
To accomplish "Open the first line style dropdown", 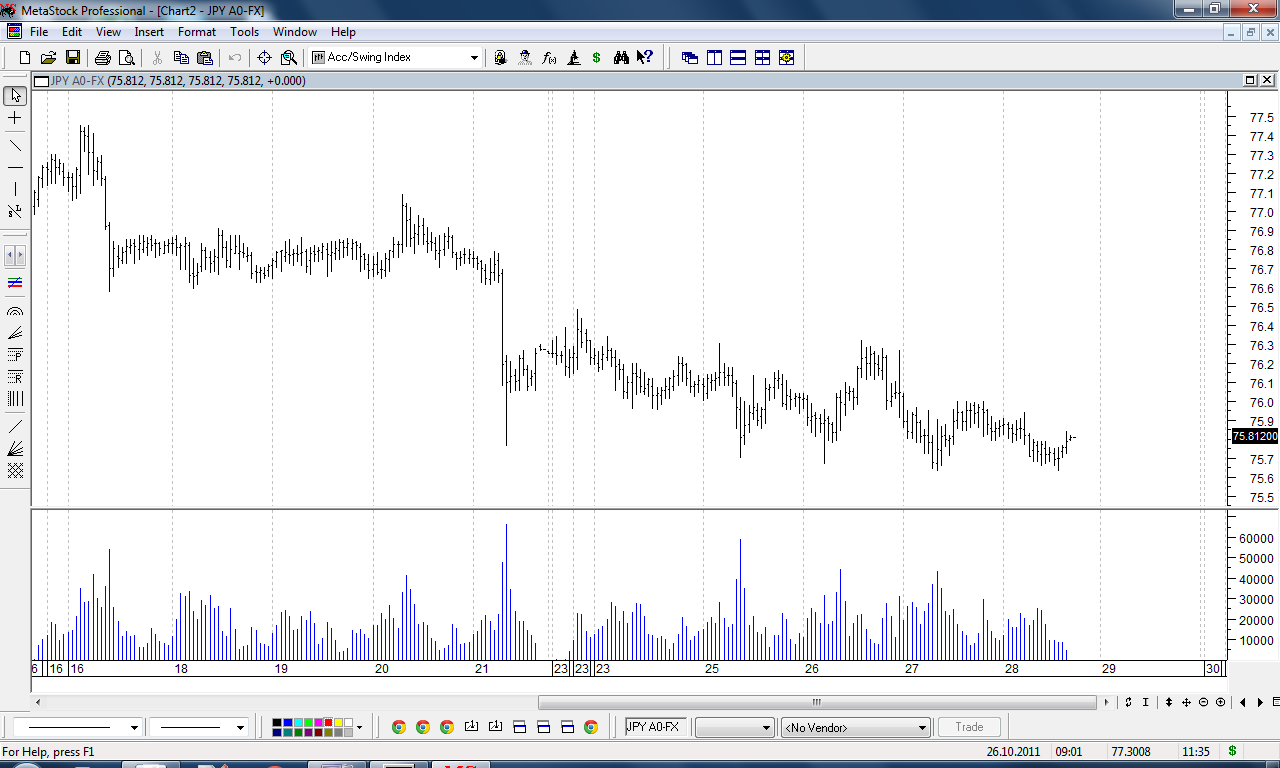I will click(x=134, y=728).
